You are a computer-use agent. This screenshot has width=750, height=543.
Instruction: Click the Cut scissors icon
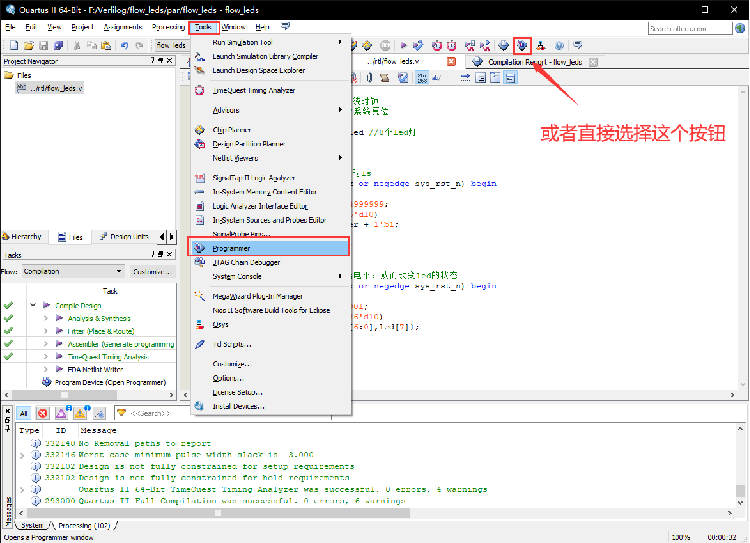[x=77, y=45]
